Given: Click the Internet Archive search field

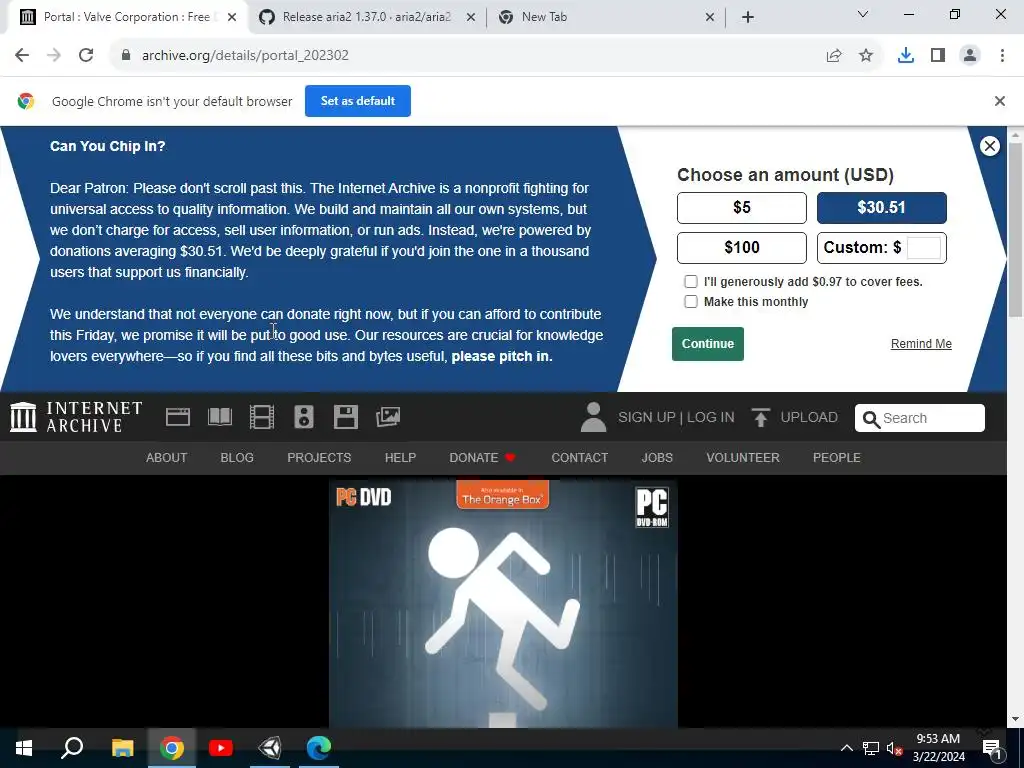Looking at the screenshot, I should 920,418.
